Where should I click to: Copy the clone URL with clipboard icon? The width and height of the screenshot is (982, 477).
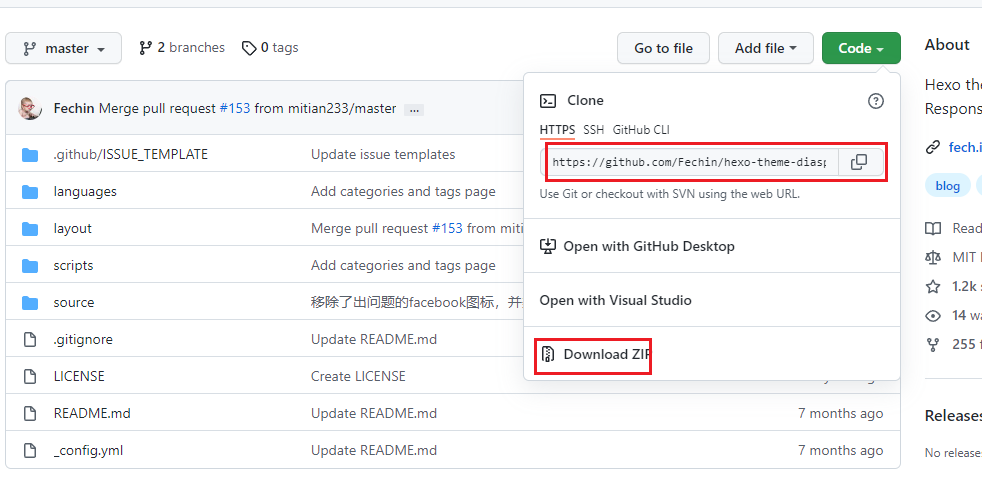[x=858, y=162]
